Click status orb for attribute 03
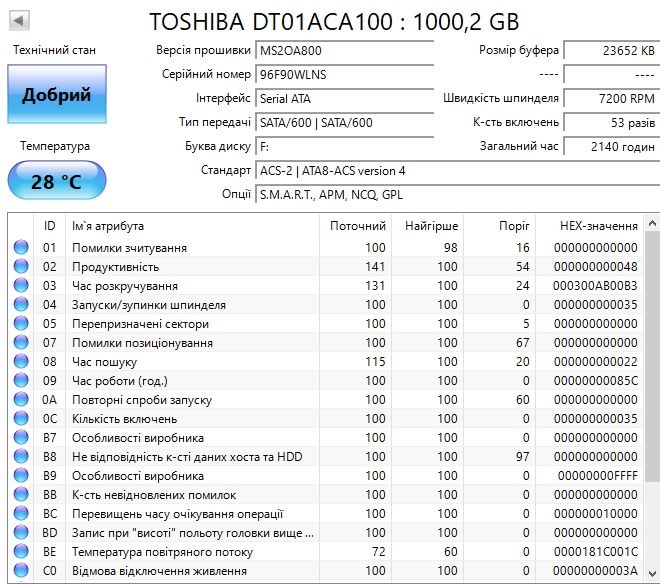 click(21, 285)
